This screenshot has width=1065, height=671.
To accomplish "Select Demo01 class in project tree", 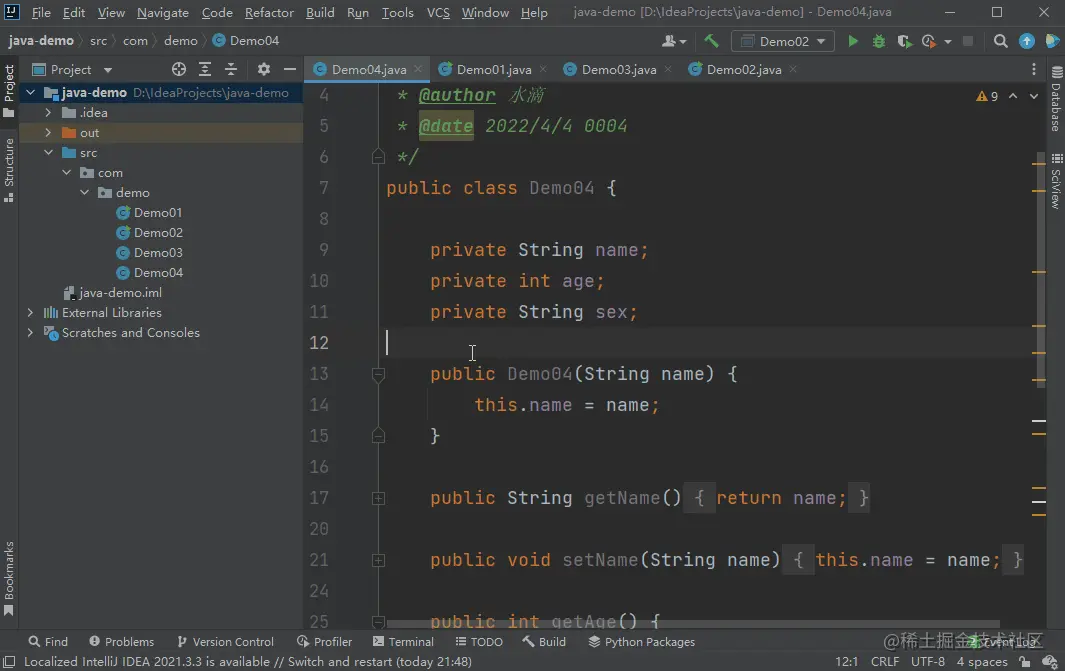I will pos(157,213).
